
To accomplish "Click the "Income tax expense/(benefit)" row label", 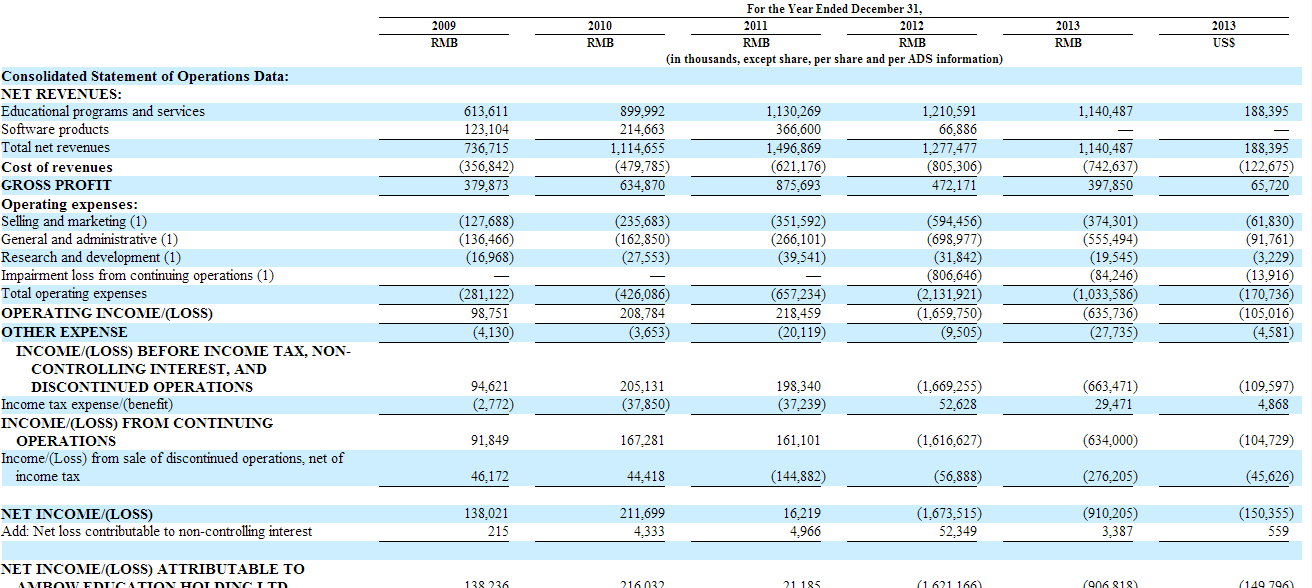I will tap(87, 404).
